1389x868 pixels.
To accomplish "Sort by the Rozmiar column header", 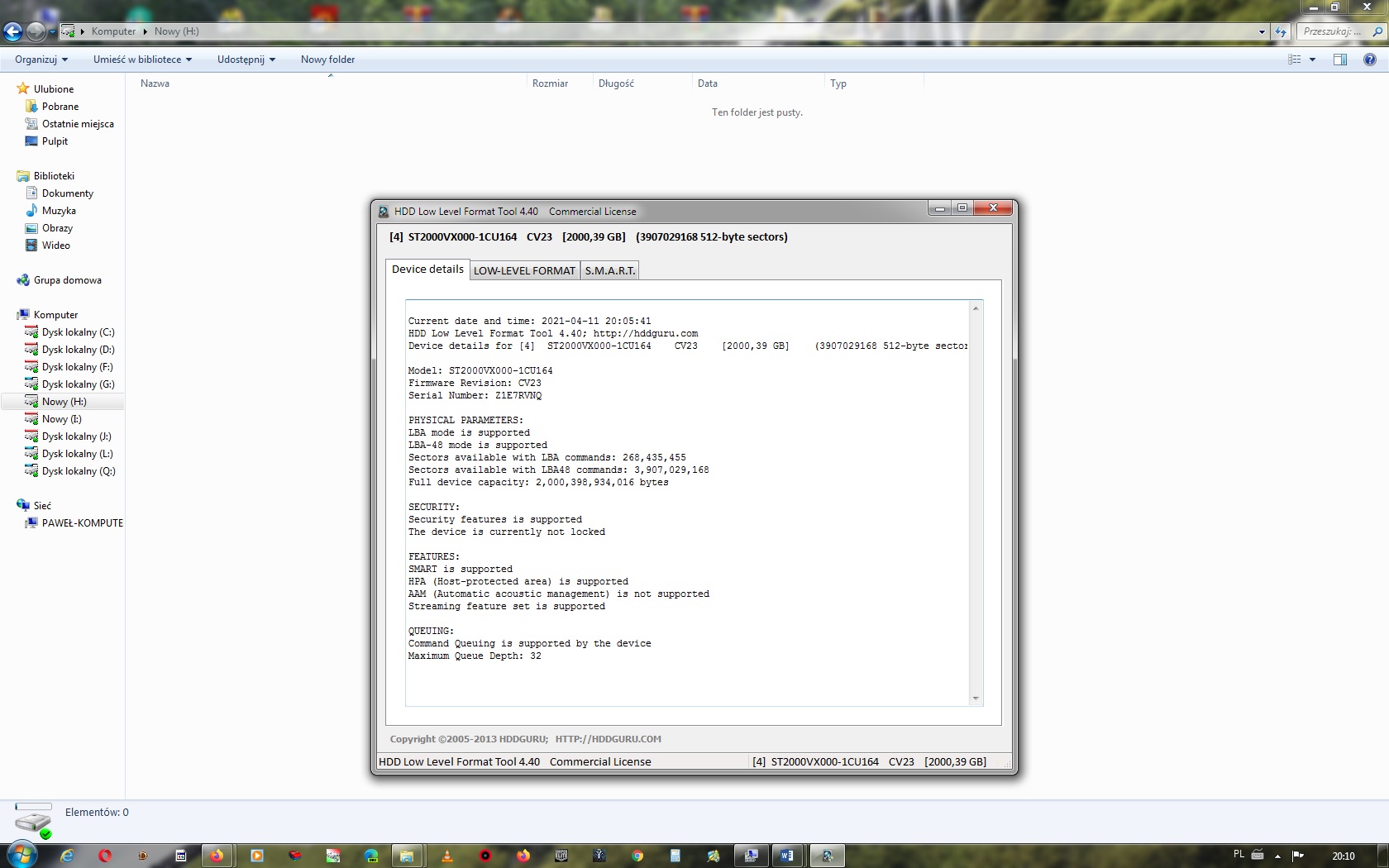I will [559, 83].
